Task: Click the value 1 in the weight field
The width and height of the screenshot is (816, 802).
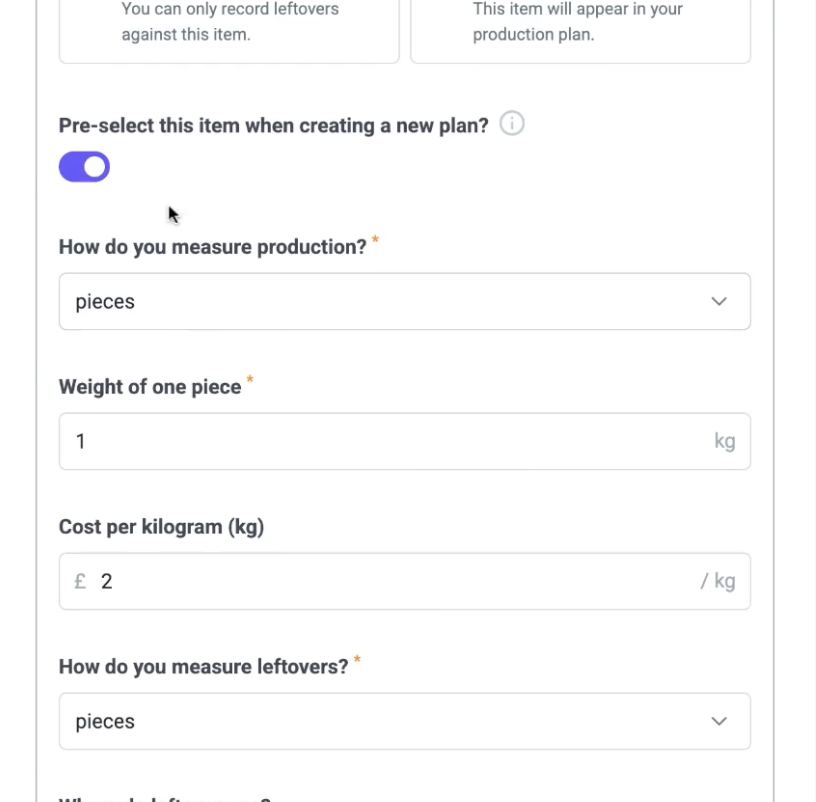Action: [81, 441]
